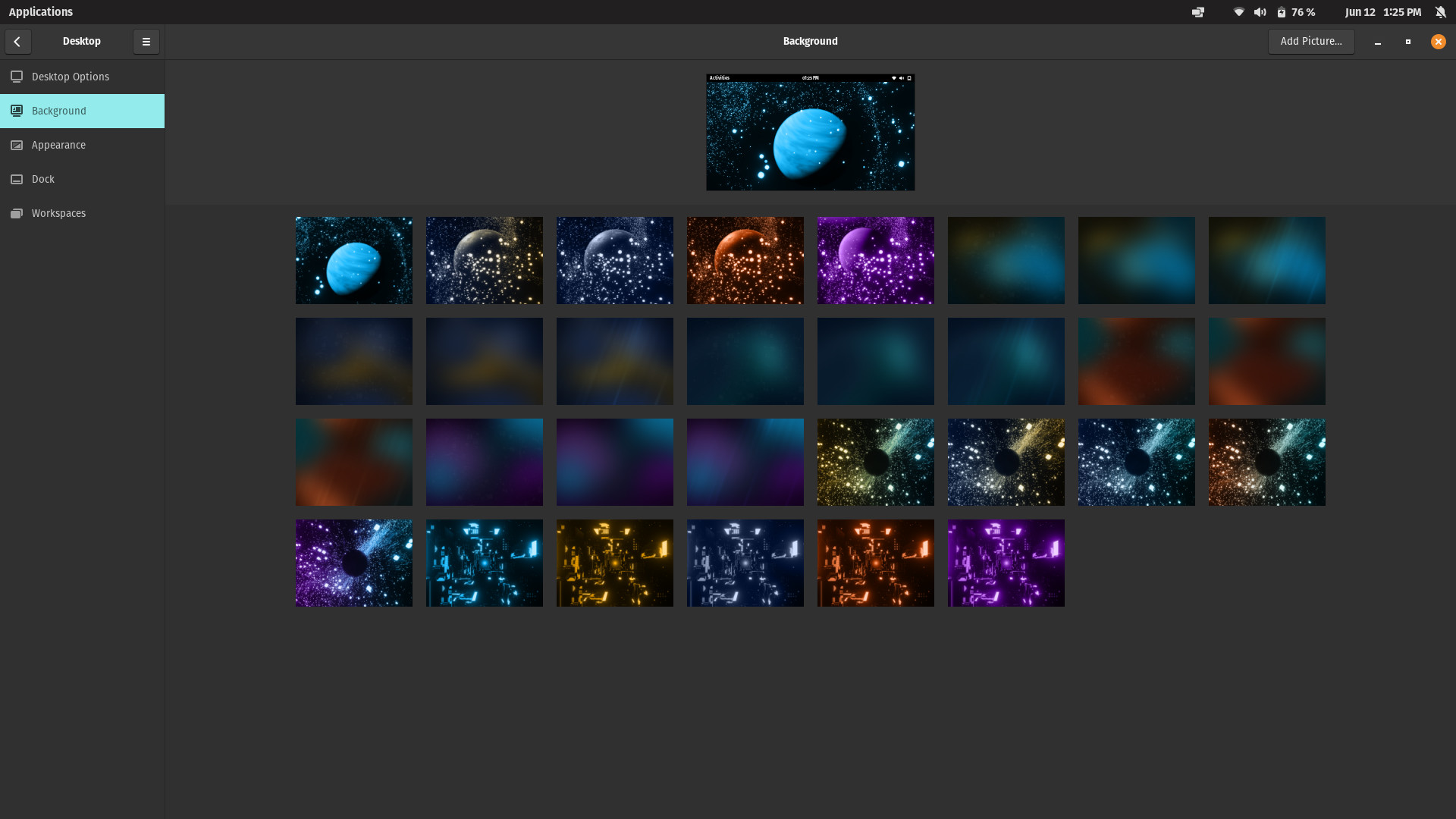Open the display tray icon in top bar

(1198, 12)
